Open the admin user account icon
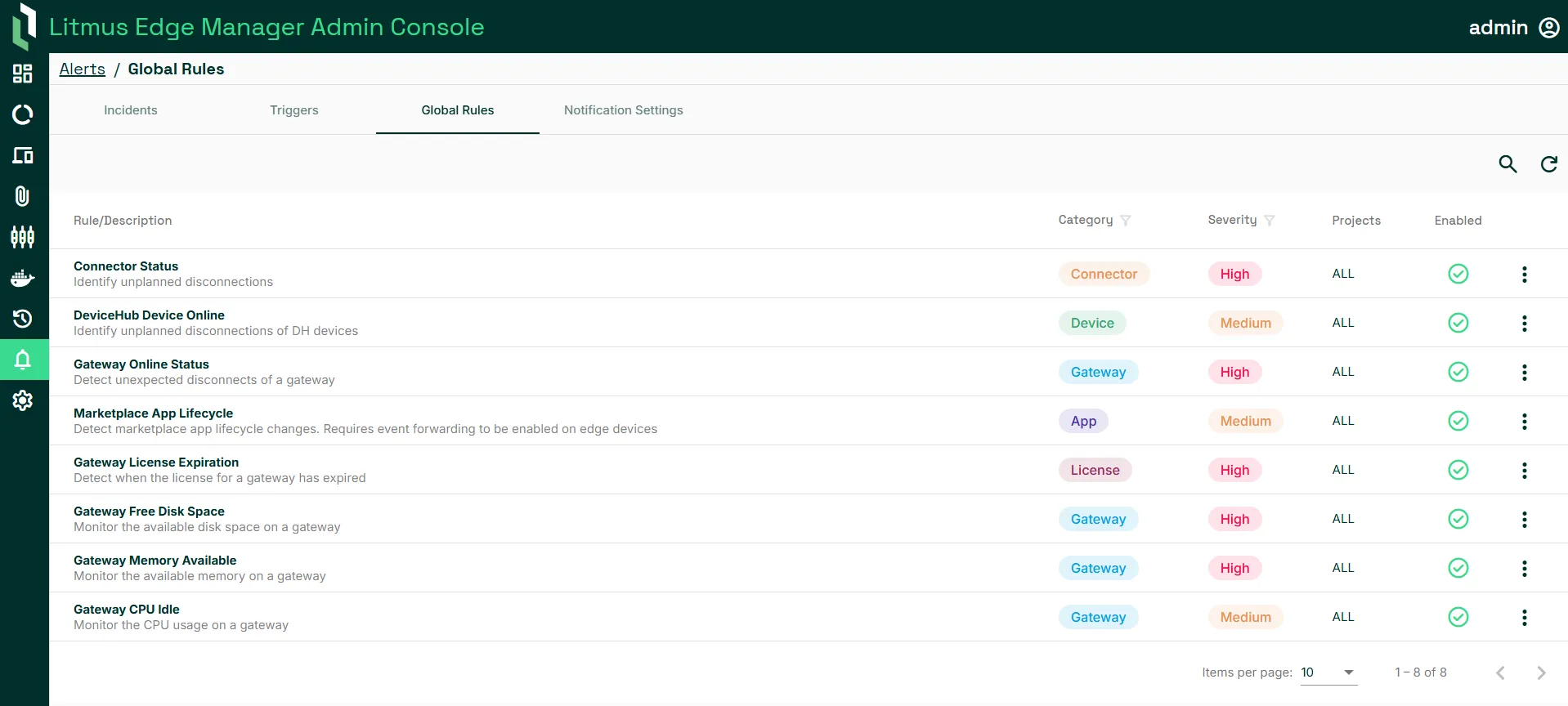Screen dimensions: 1568x706 pos(1549,28)
